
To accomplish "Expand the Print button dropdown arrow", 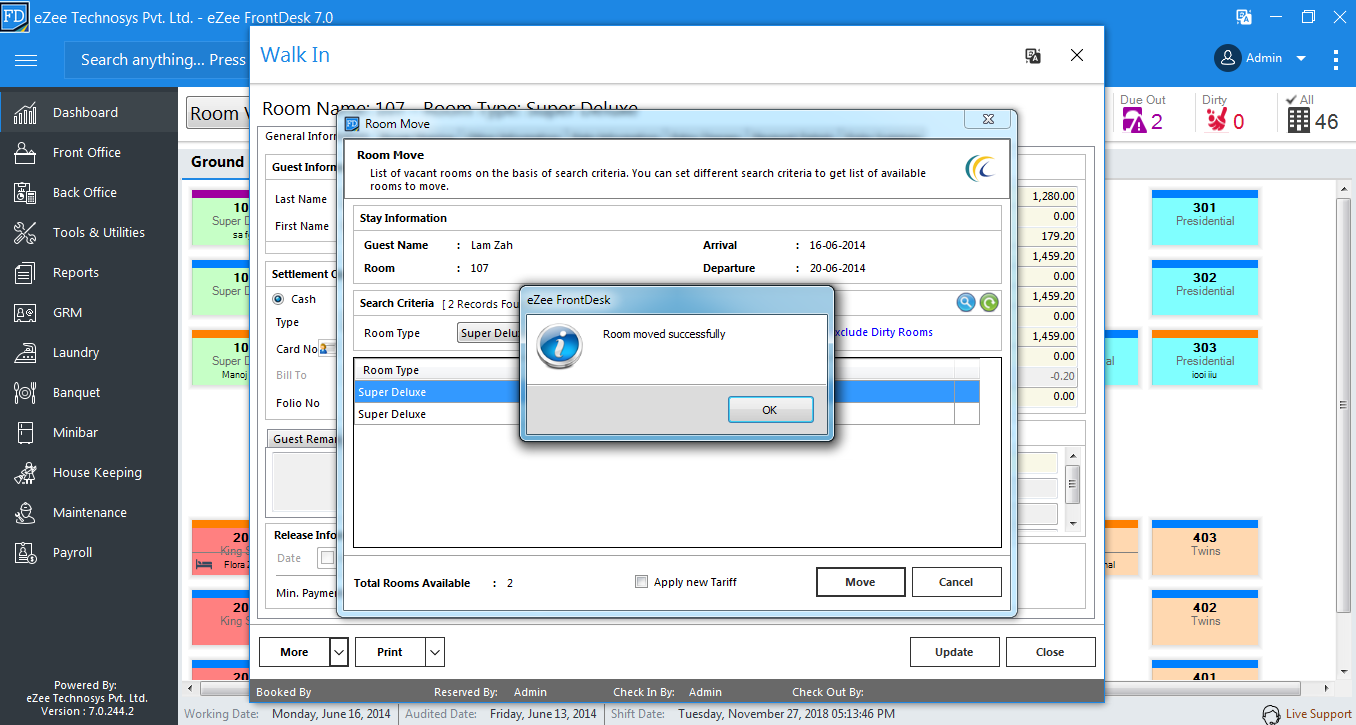I will tap(435, 652).
